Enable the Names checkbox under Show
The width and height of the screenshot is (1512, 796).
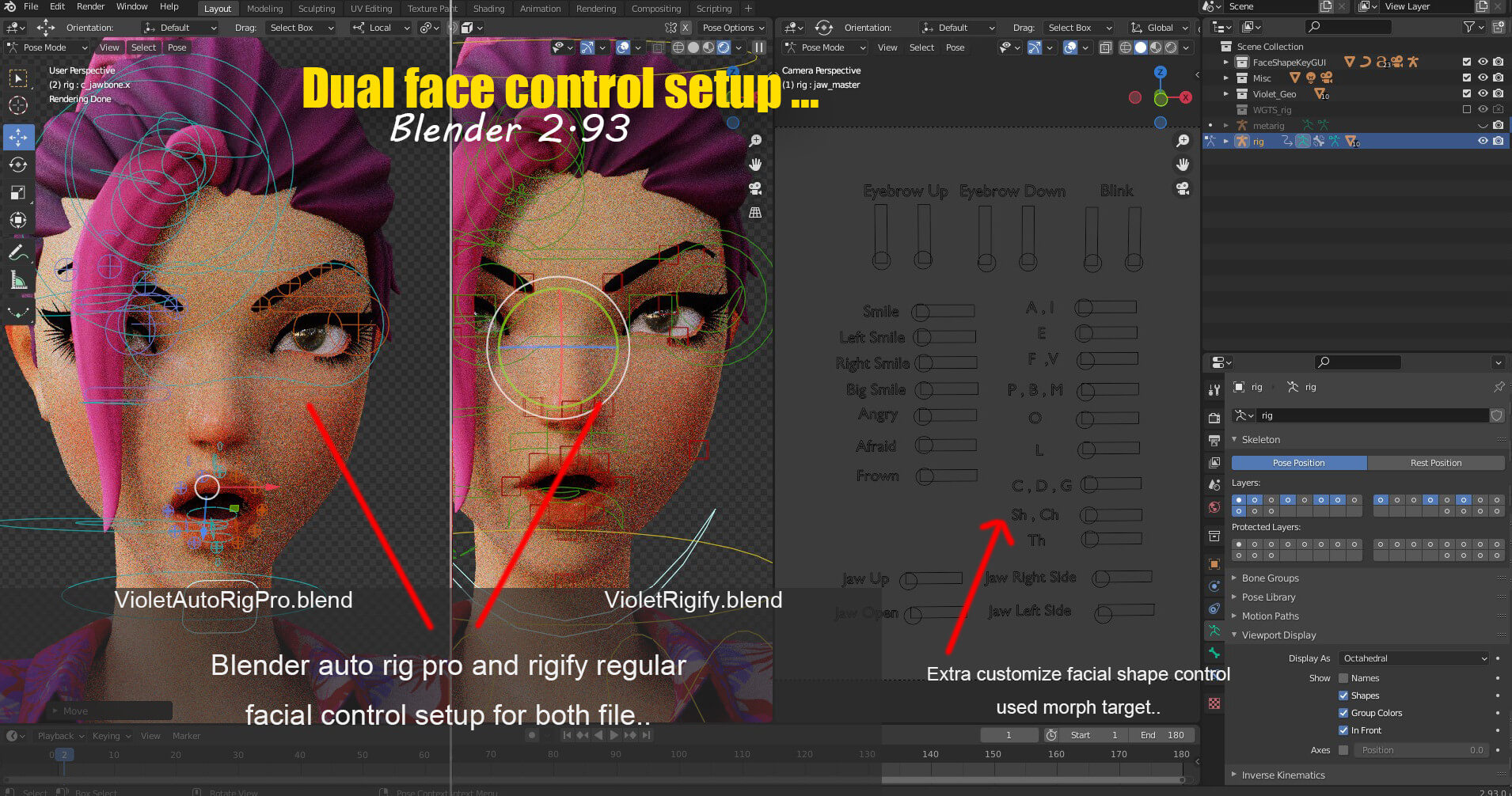(x=1343, y=678)
